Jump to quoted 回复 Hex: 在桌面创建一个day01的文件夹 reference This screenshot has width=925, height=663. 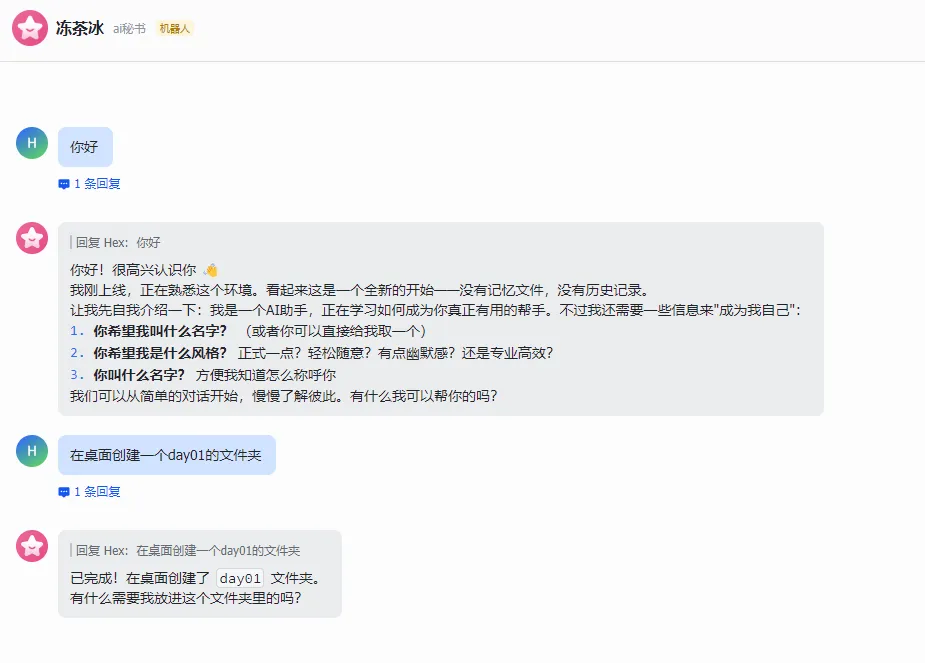pyautogui.click(x=188, y=550)
